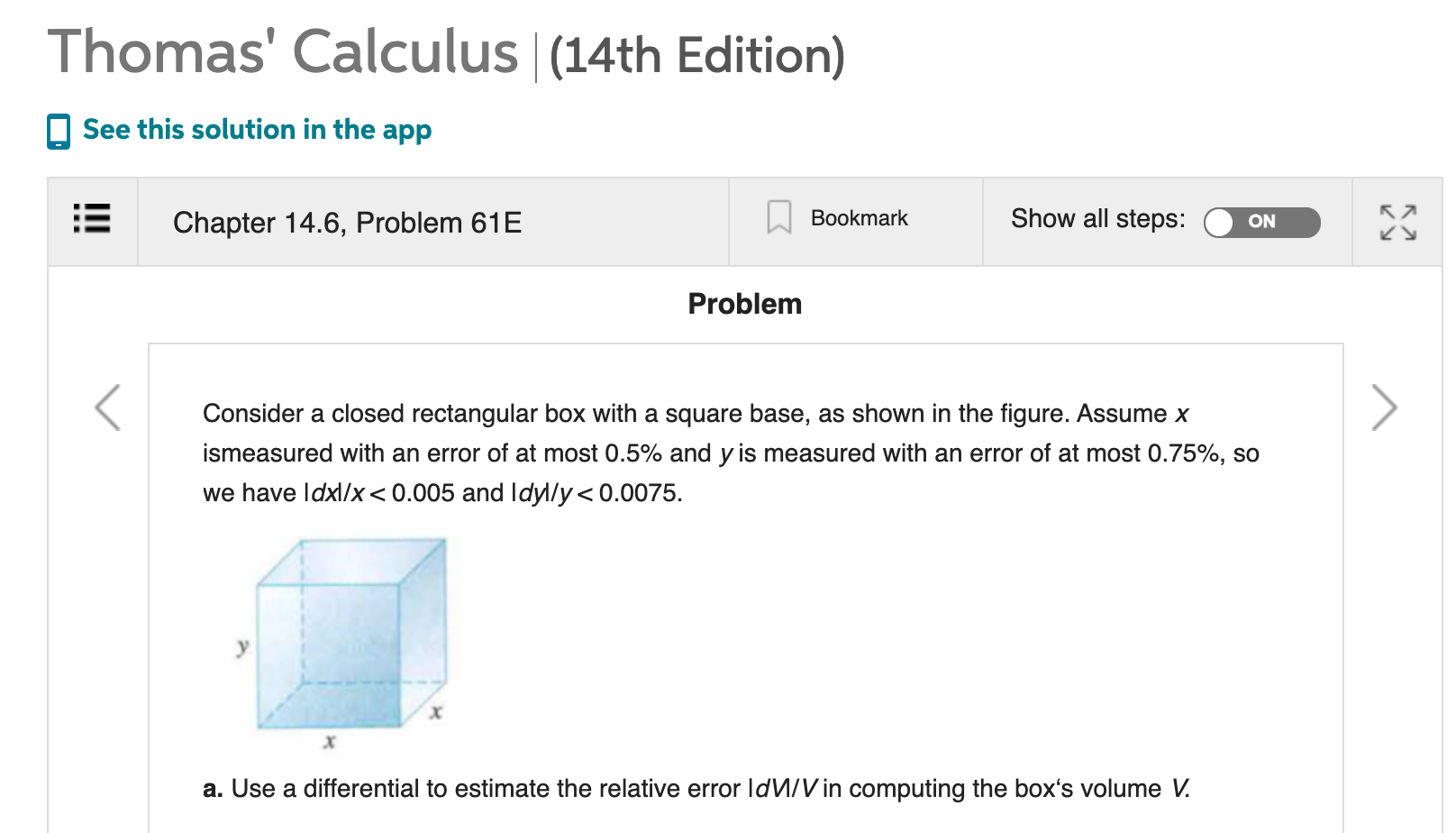Disable step-by-step display using the switch
The height and width of the screenshot is (833, 1456).
click(1260, 223)
